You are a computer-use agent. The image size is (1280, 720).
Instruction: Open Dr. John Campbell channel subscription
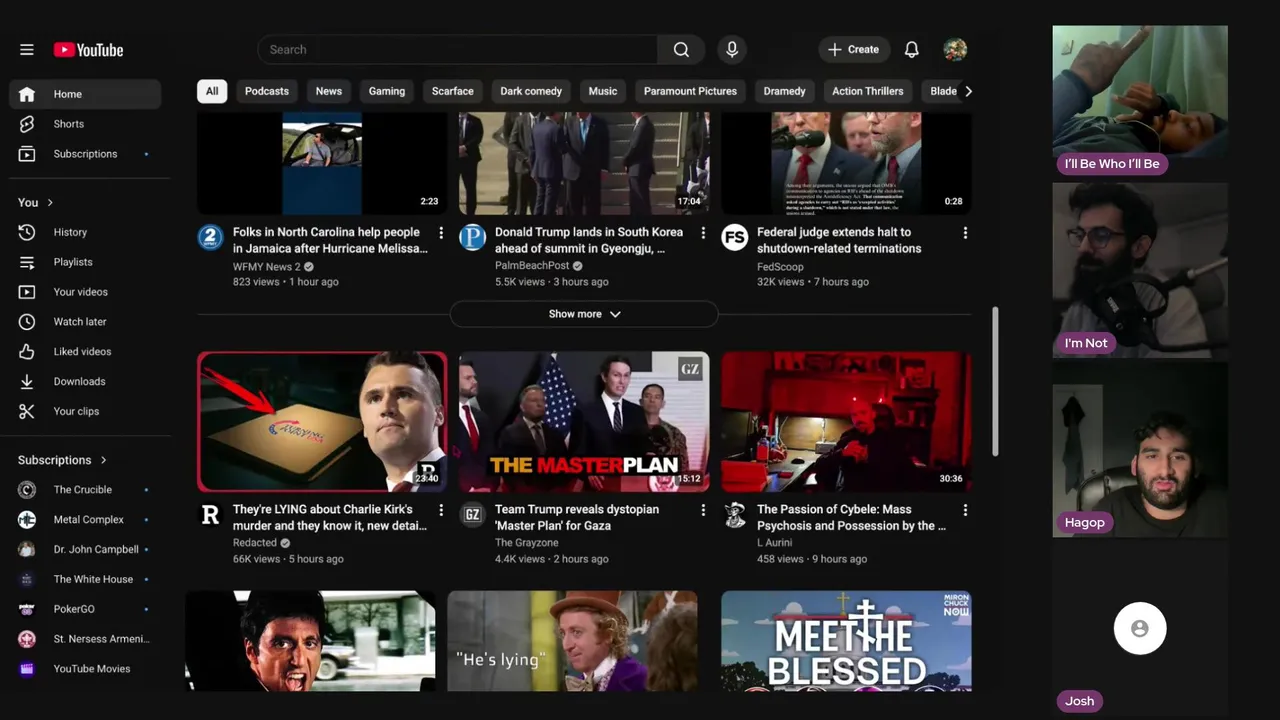[85, 549]
